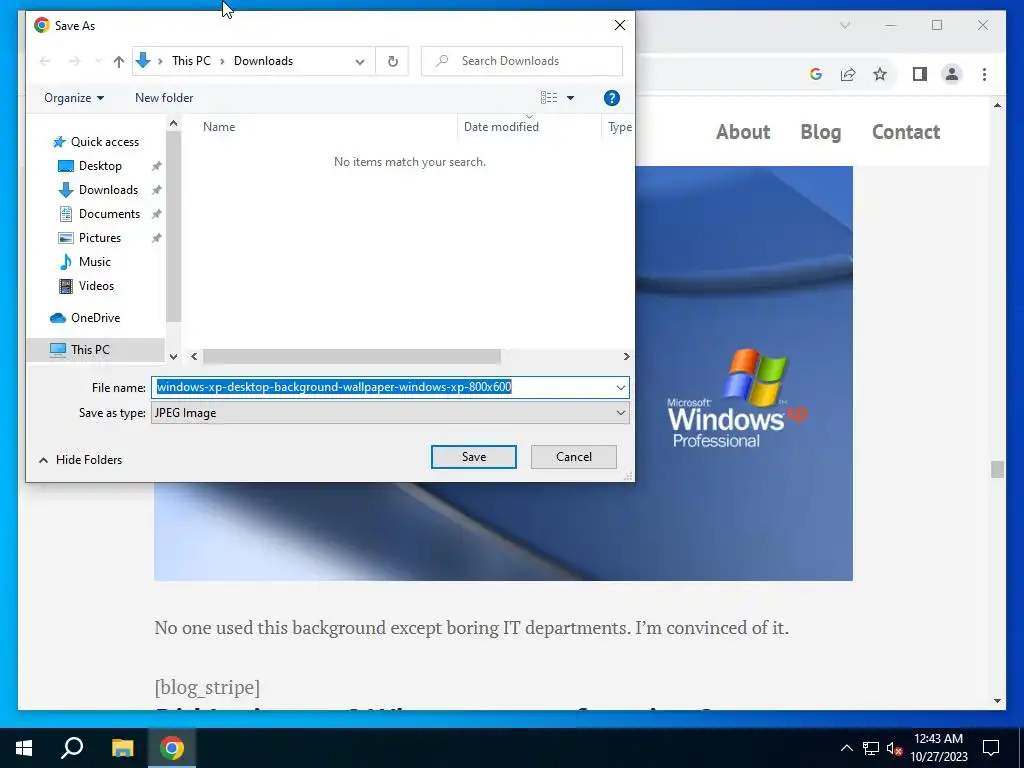1024x768 pixels.
Task: Click This PC in address breadcrumb
Action: click(191, 61)
